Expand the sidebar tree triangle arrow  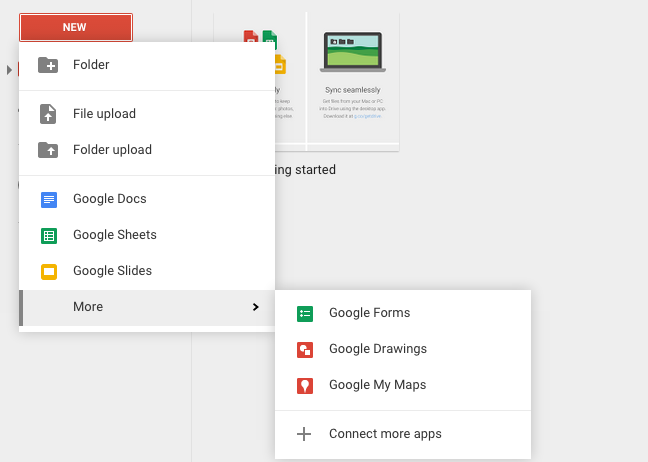coord(9,70)
